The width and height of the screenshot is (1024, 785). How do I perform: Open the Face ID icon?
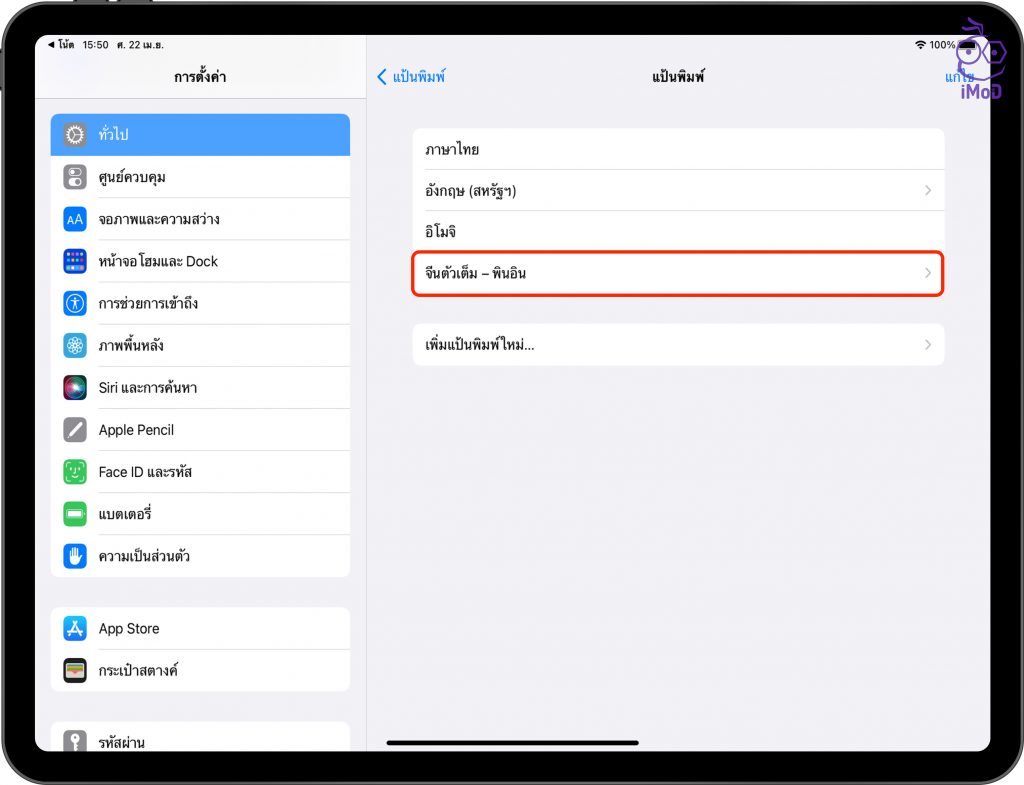click(x=74, y=472)
